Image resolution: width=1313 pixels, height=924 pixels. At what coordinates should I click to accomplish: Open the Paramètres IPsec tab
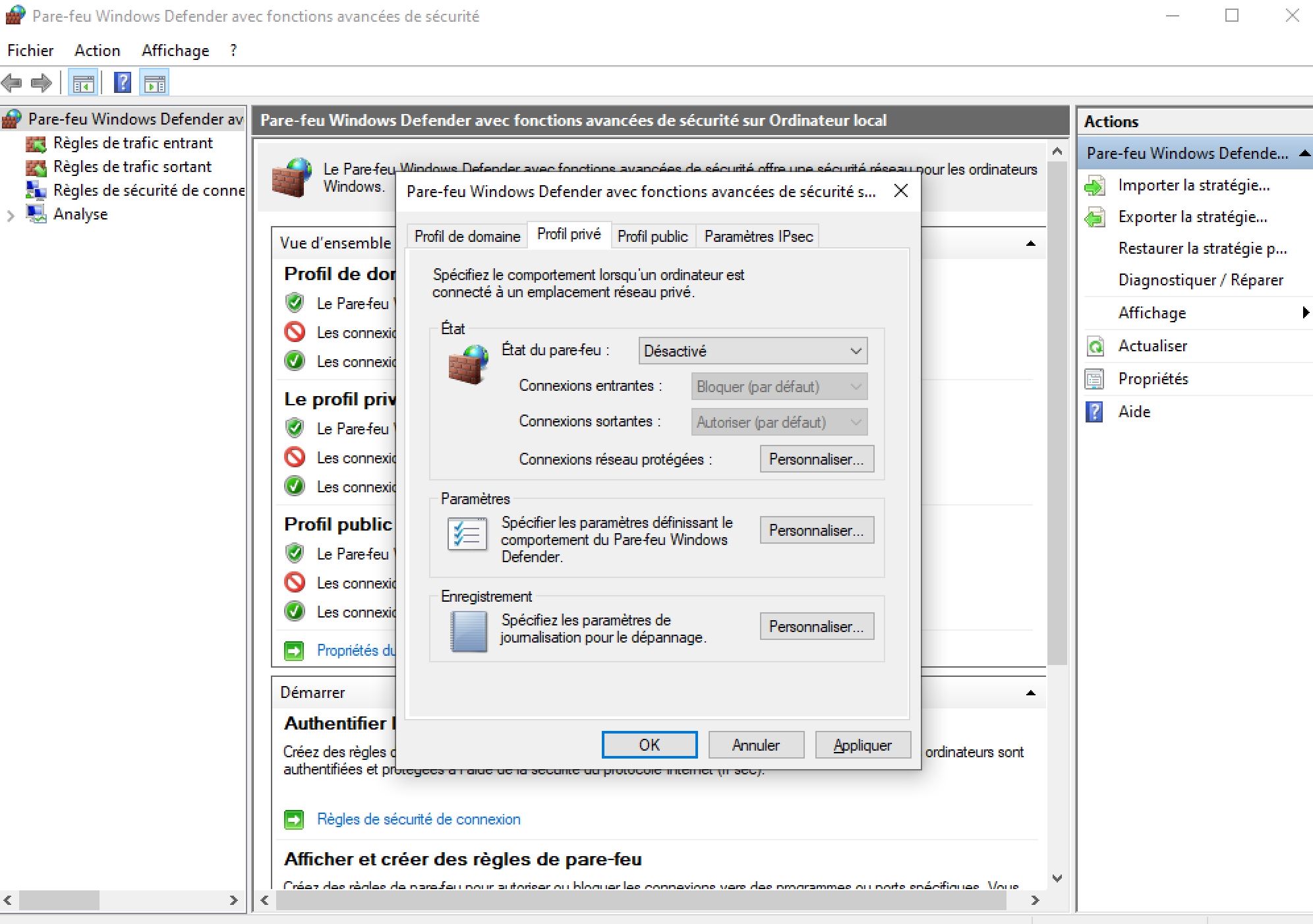[758, 236]
